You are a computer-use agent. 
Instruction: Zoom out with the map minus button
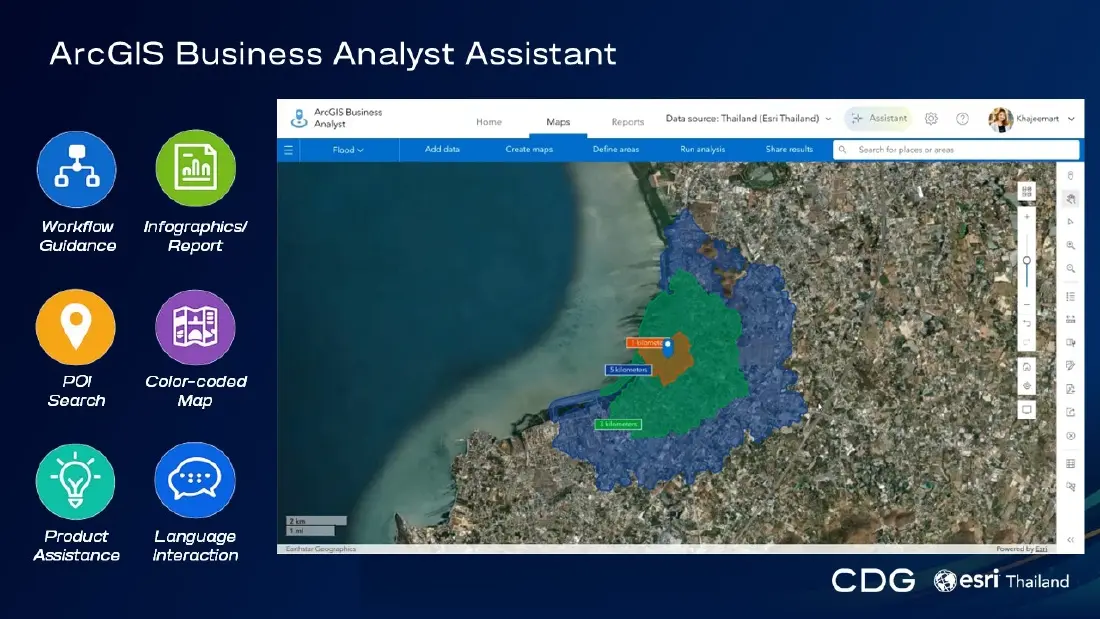(1026, 305)
